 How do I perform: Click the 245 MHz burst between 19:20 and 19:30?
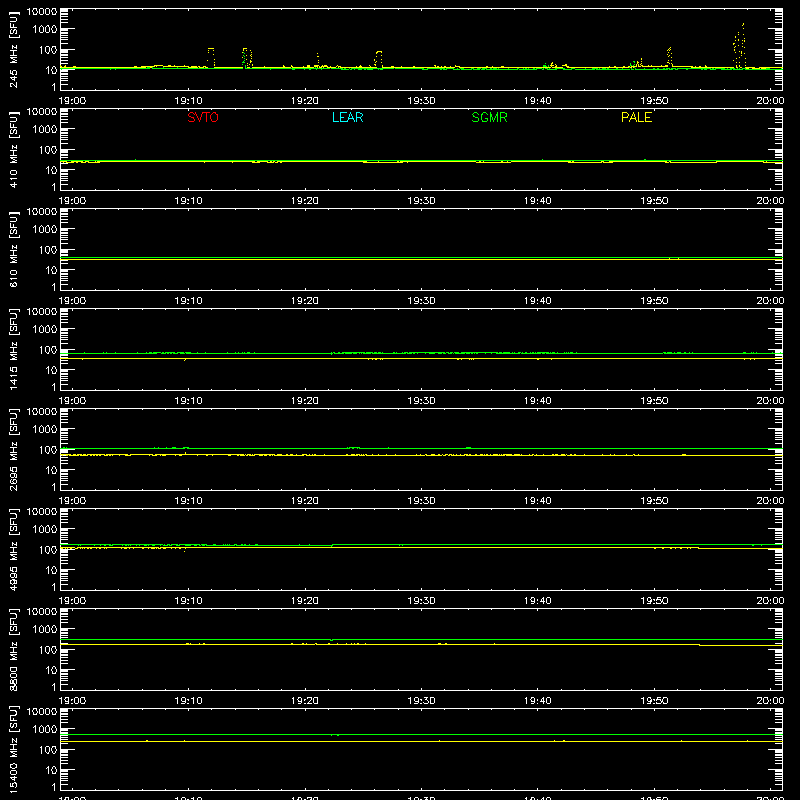click(x=378, y=59)
